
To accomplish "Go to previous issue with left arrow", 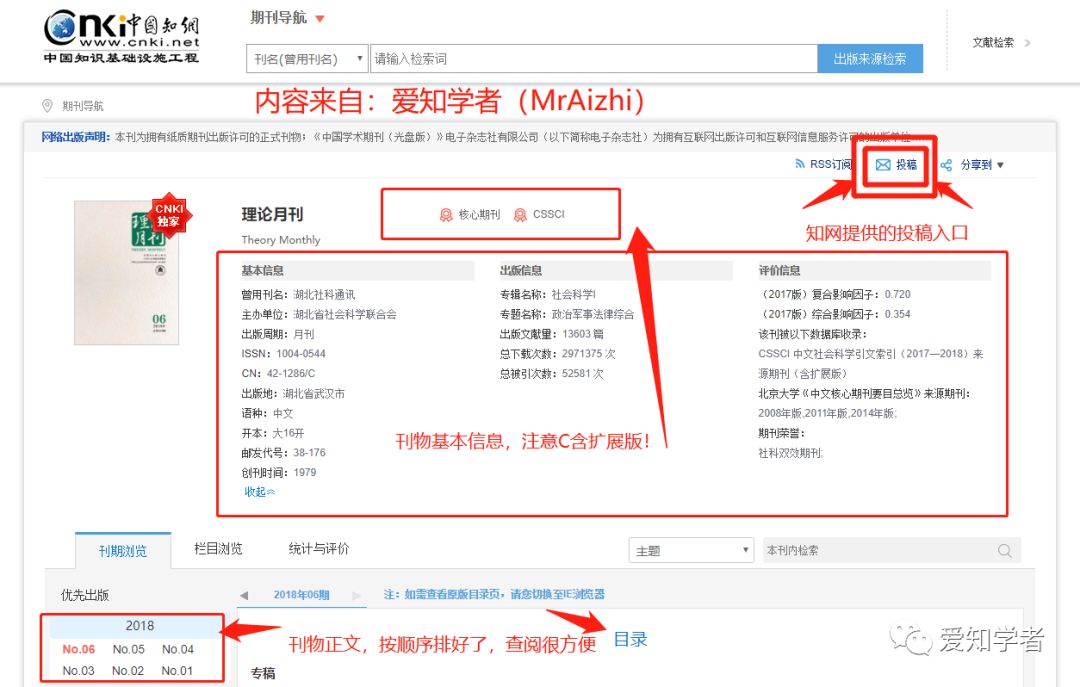I will point(243,595).
